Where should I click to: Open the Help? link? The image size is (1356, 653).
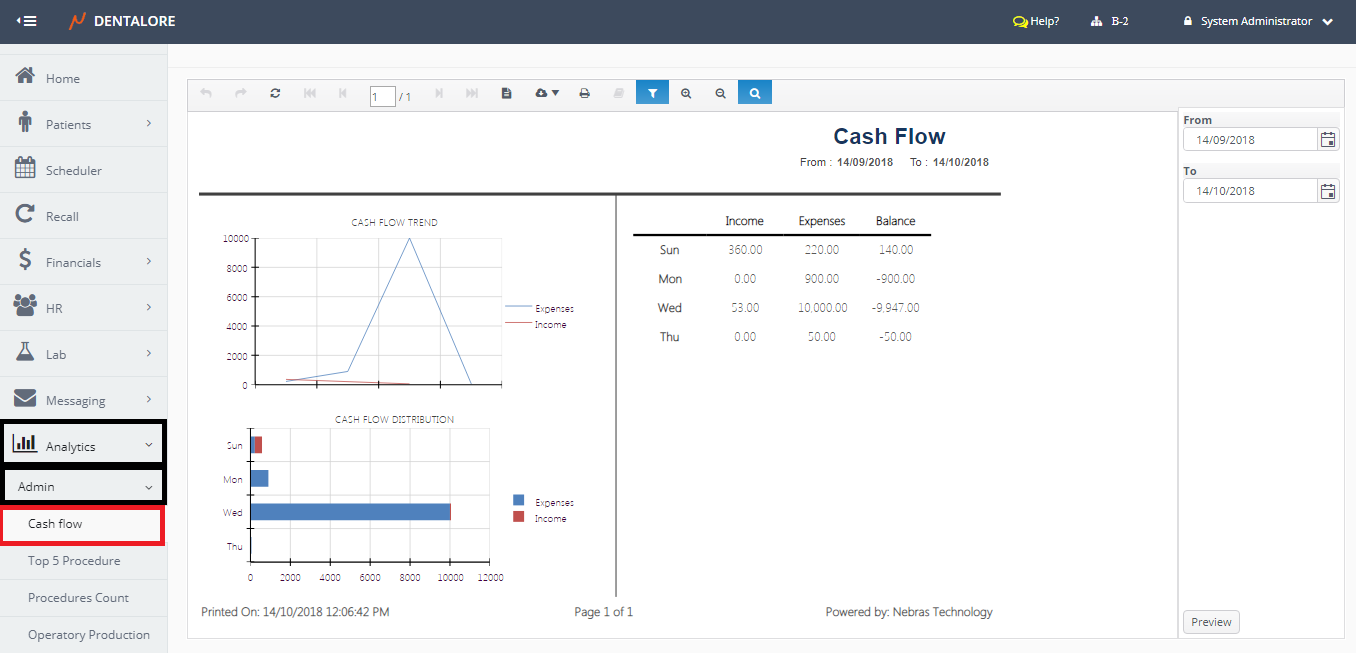[1036, 21]
